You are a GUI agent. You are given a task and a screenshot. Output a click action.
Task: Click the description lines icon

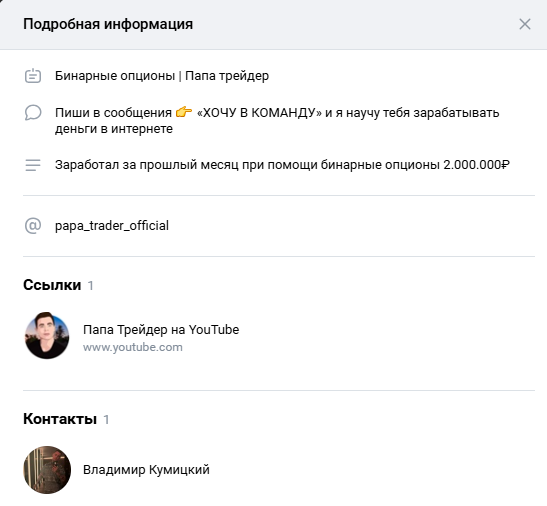pos(33,165)
